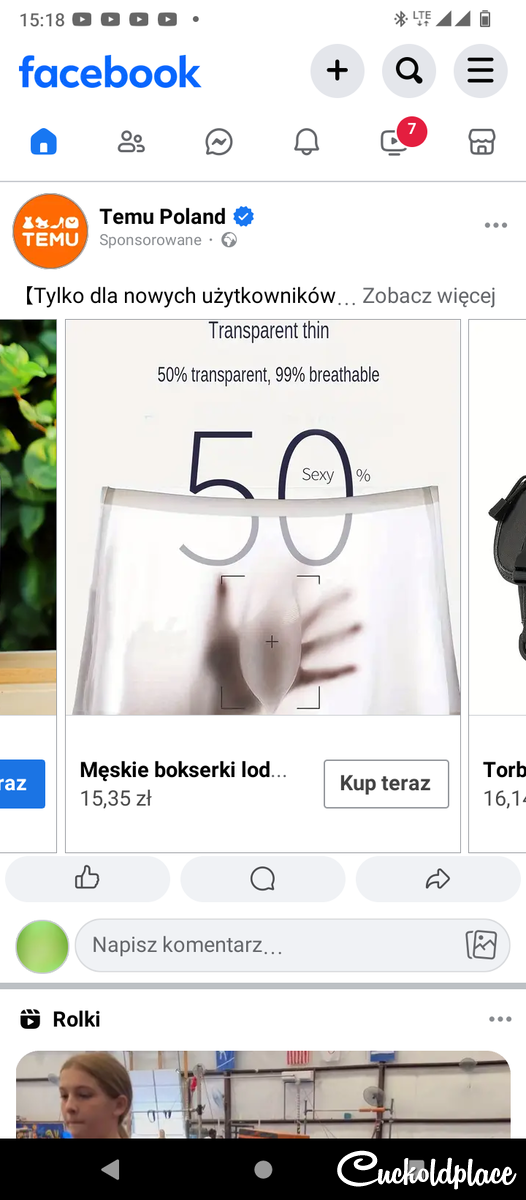Open the Marketplace store icon
Screen dimensions: 526x1200
tap(482, 142)
